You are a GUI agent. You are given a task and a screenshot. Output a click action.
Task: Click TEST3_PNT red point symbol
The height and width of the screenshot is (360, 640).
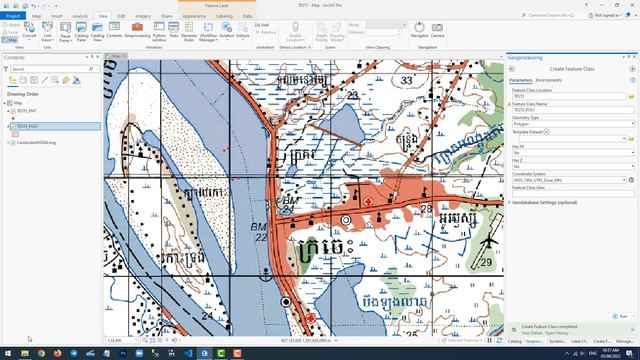pyautogui.click(x=13, y=119)
